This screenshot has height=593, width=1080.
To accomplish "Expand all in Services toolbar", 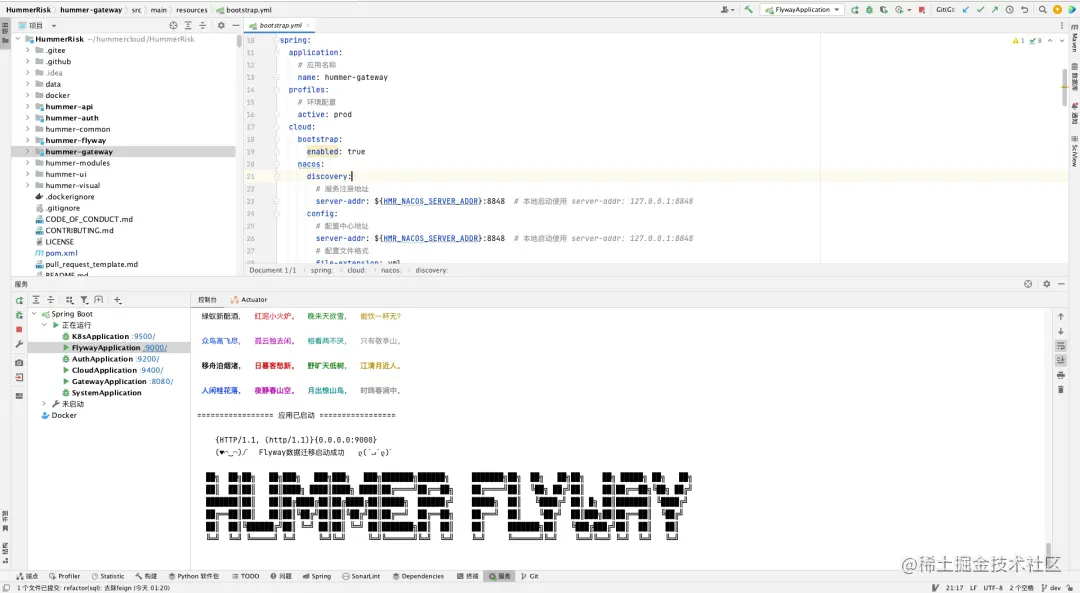I will coord(36,300).
